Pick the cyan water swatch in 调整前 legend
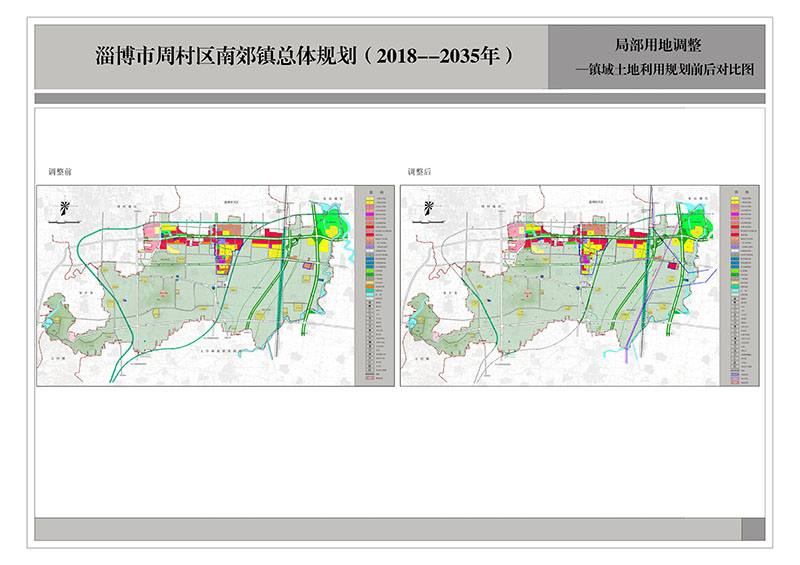The height and width of the screenshot is (565, 800). tap(369, 295)
